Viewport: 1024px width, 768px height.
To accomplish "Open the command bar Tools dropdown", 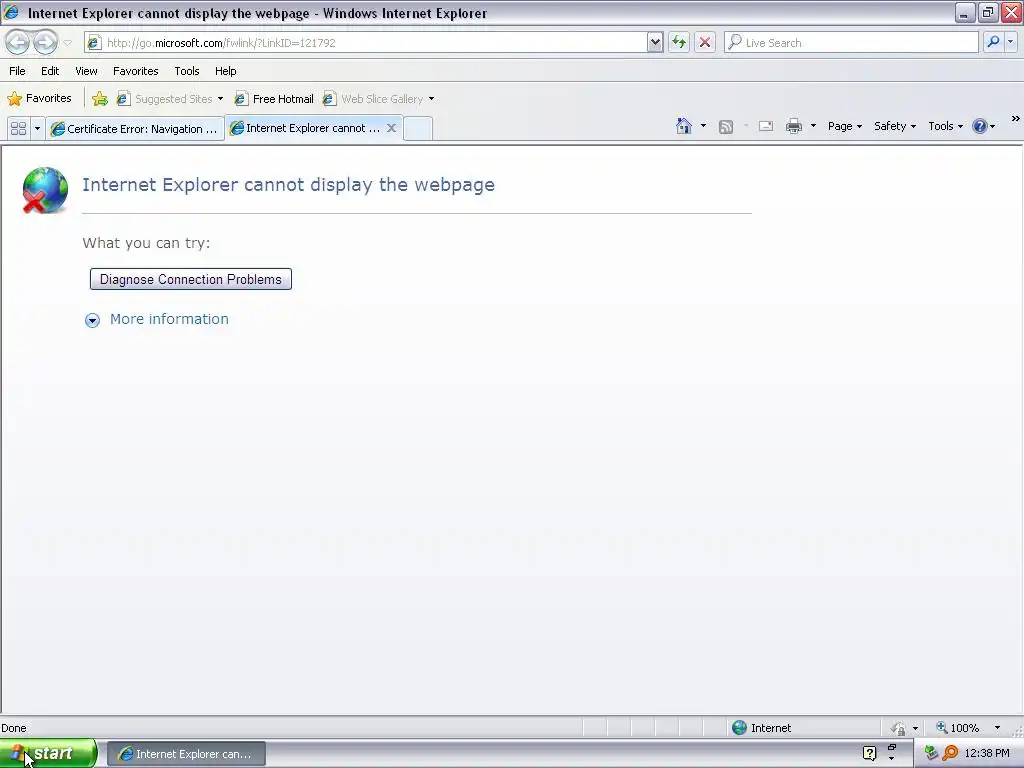I will coord(945,126).
